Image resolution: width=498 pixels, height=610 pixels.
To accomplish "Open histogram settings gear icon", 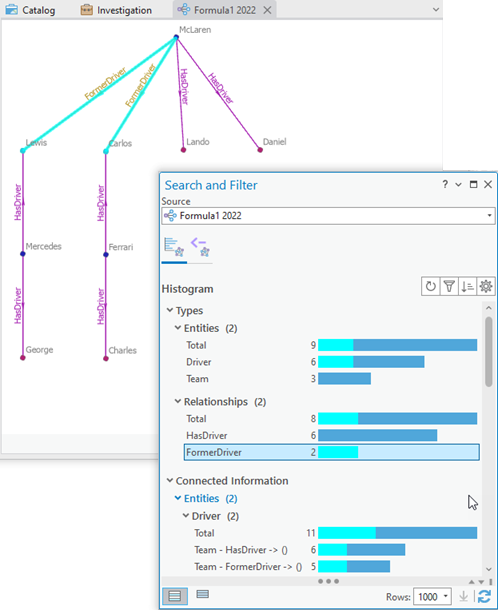I will coord(486,287).
